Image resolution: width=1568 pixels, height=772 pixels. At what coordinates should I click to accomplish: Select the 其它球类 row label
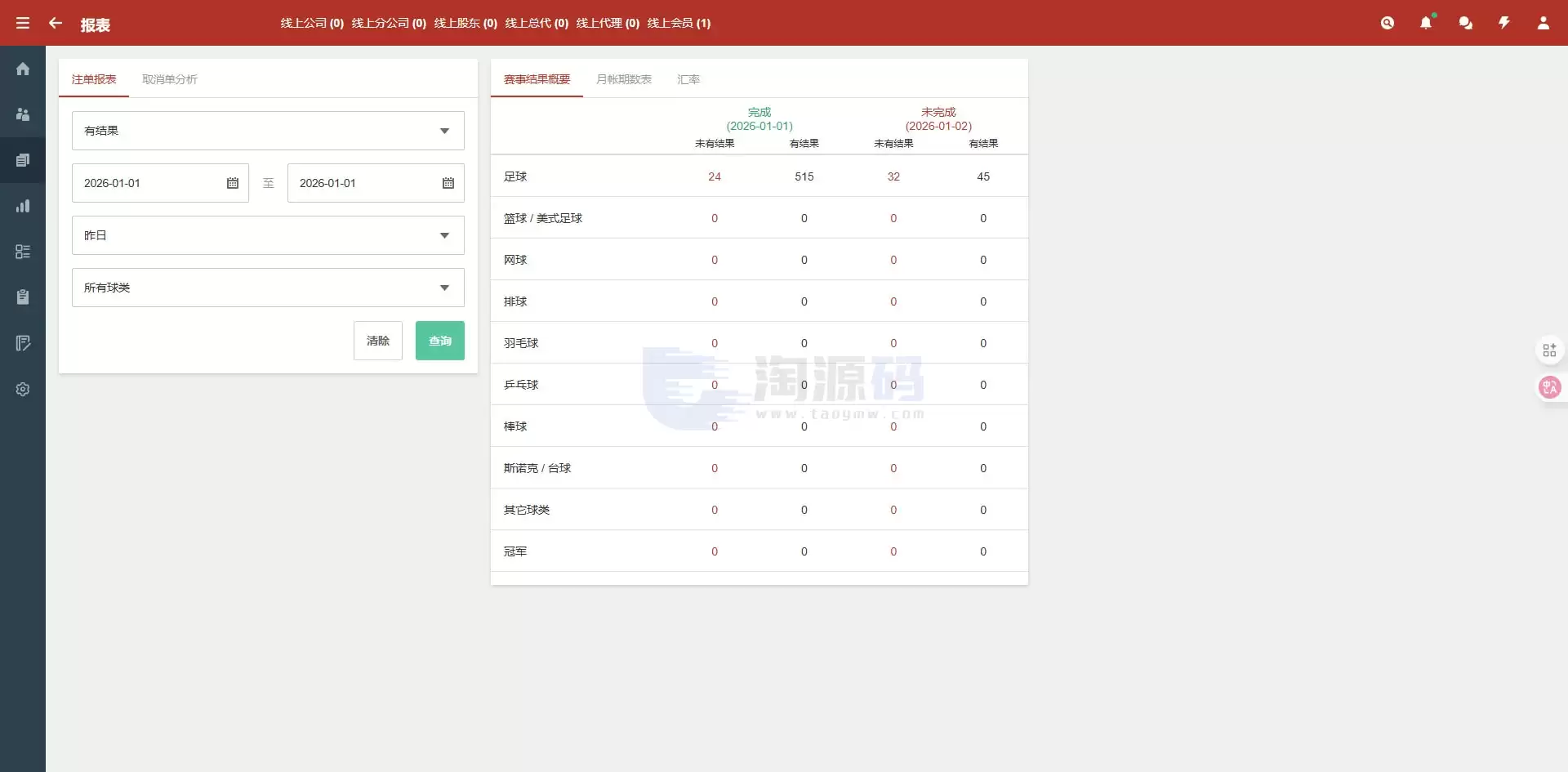pos(527,510)
